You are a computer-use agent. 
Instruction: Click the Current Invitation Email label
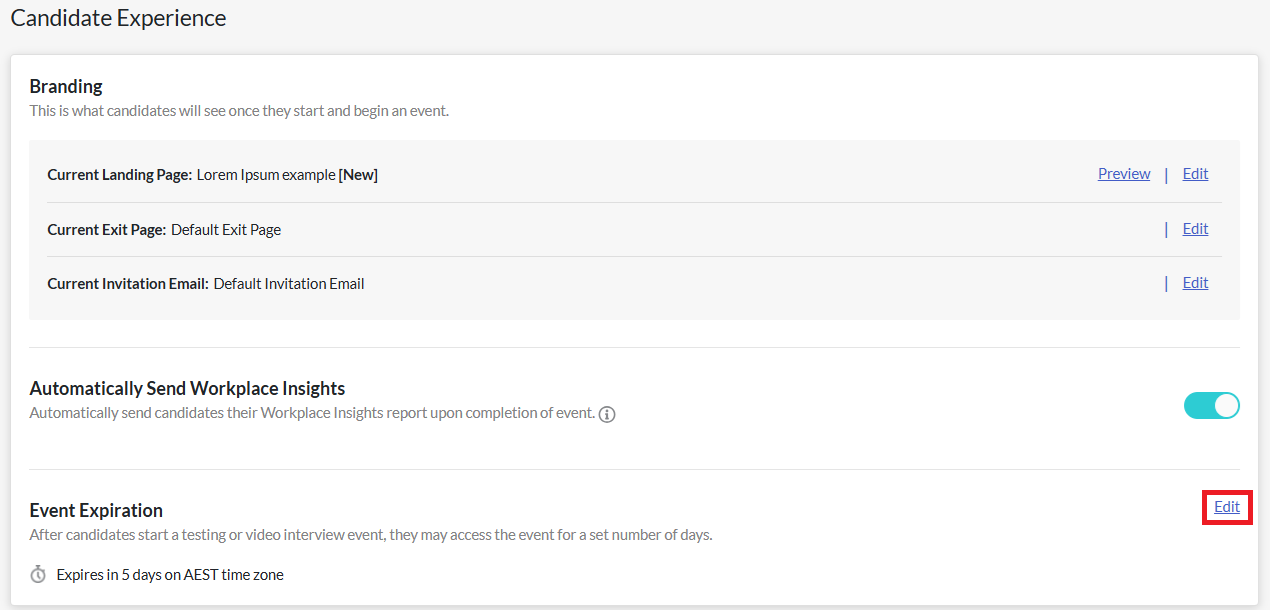[128, 284]
